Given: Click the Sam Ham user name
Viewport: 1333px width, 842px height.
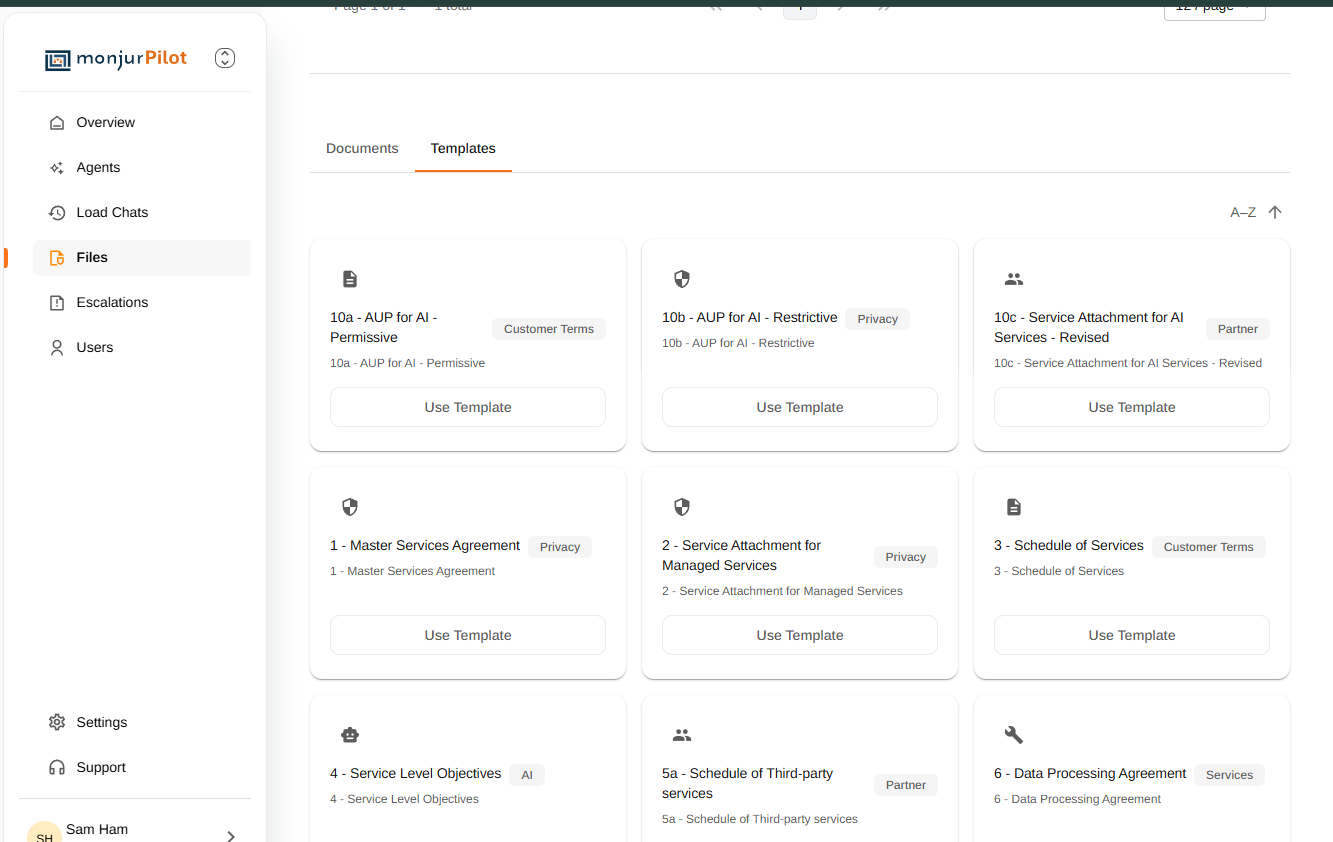Looking at the screenshot, I should [x=97, y=830].
